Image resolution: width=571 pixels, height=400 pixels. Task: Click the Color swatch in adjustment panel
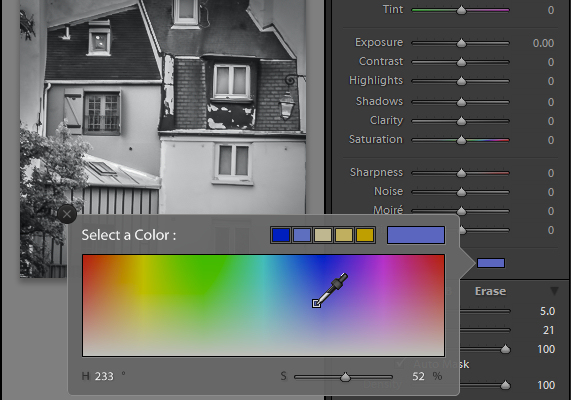(491, 263)
